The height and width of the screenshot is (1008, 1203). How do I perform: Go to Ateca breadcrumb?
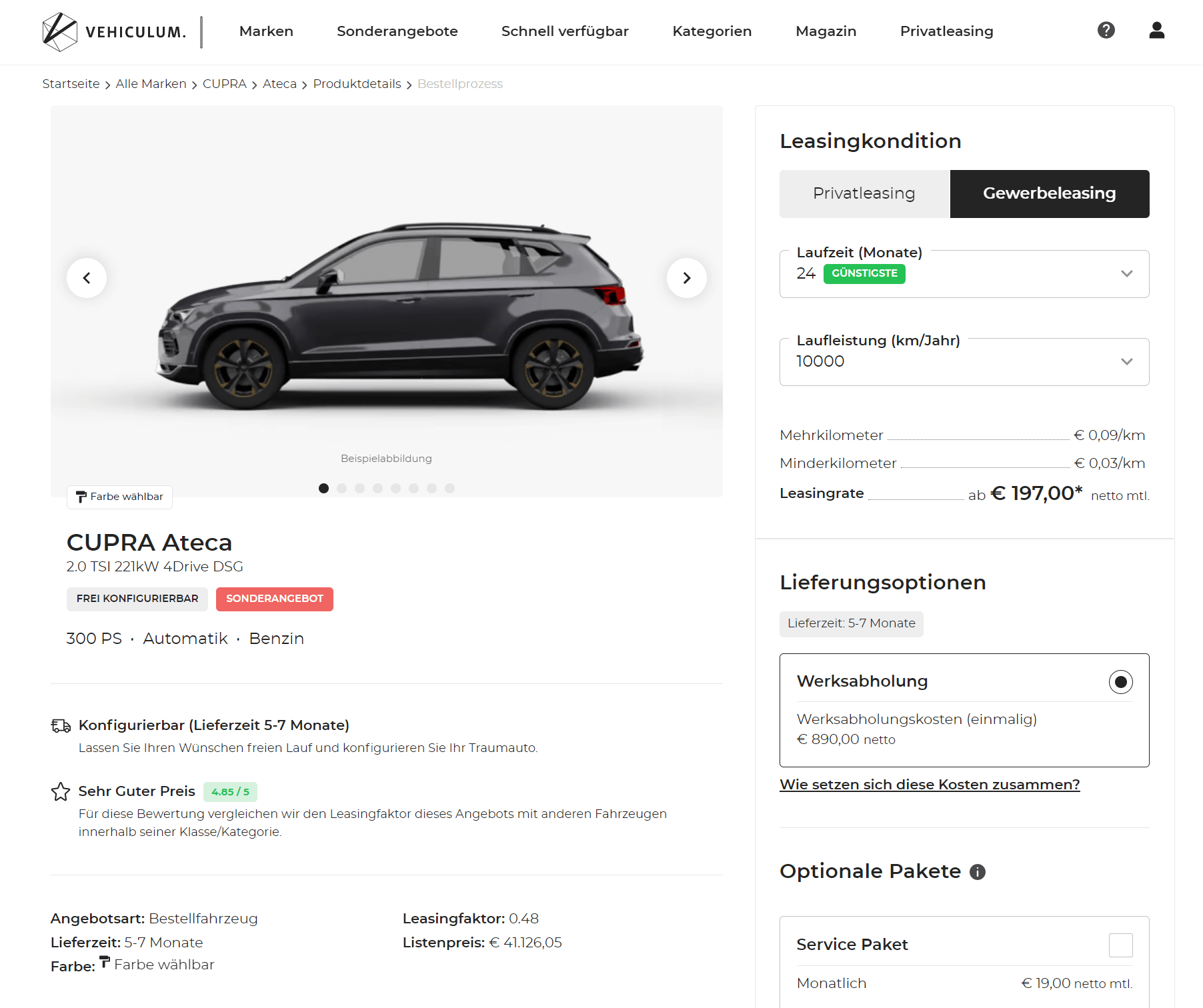(x=279, y=84)
